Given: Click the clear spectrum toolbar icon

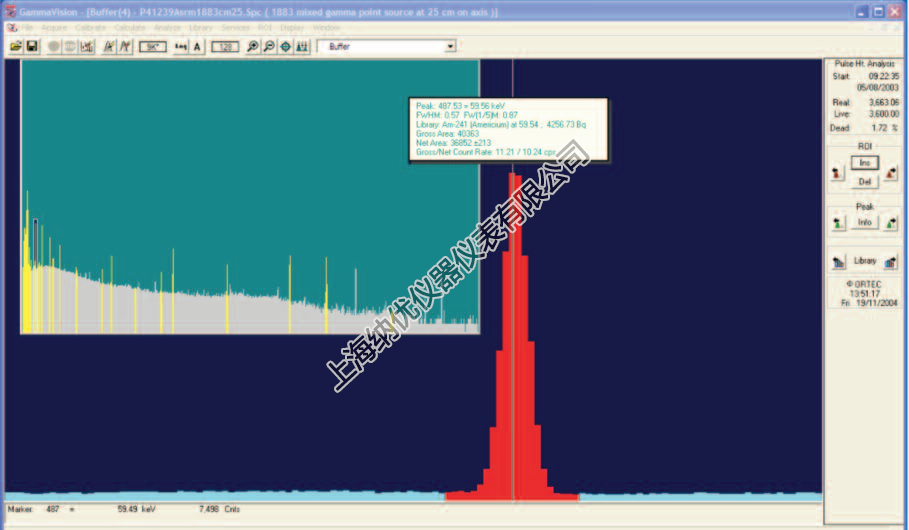Looking at the screenshot, I should click(86, 46).
